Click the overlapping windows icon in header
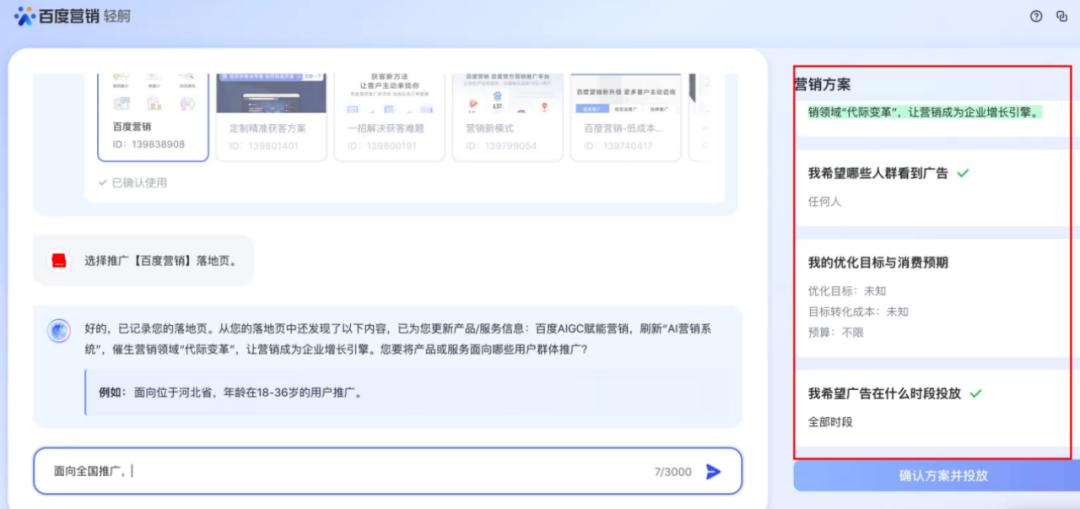The width and height of the screenshot is (1080, 509). point(1061,17)
